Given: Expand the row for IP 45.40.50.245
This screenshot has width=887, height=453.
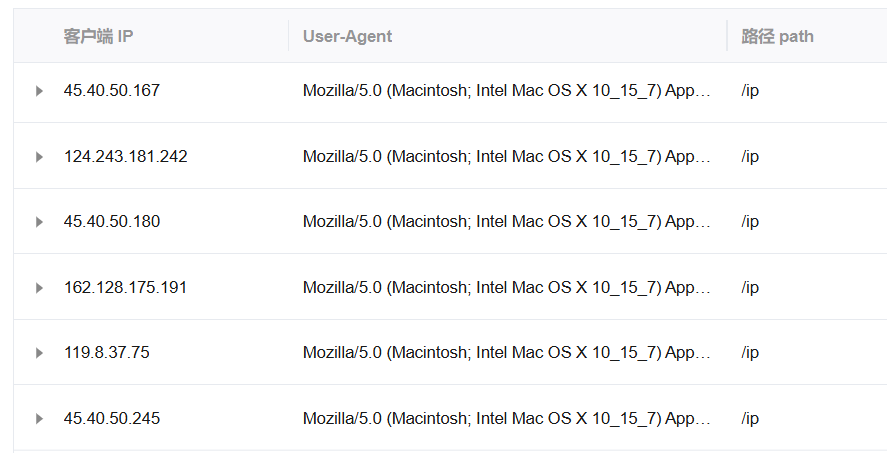Looking at the screenshot, I should [39, 419].
